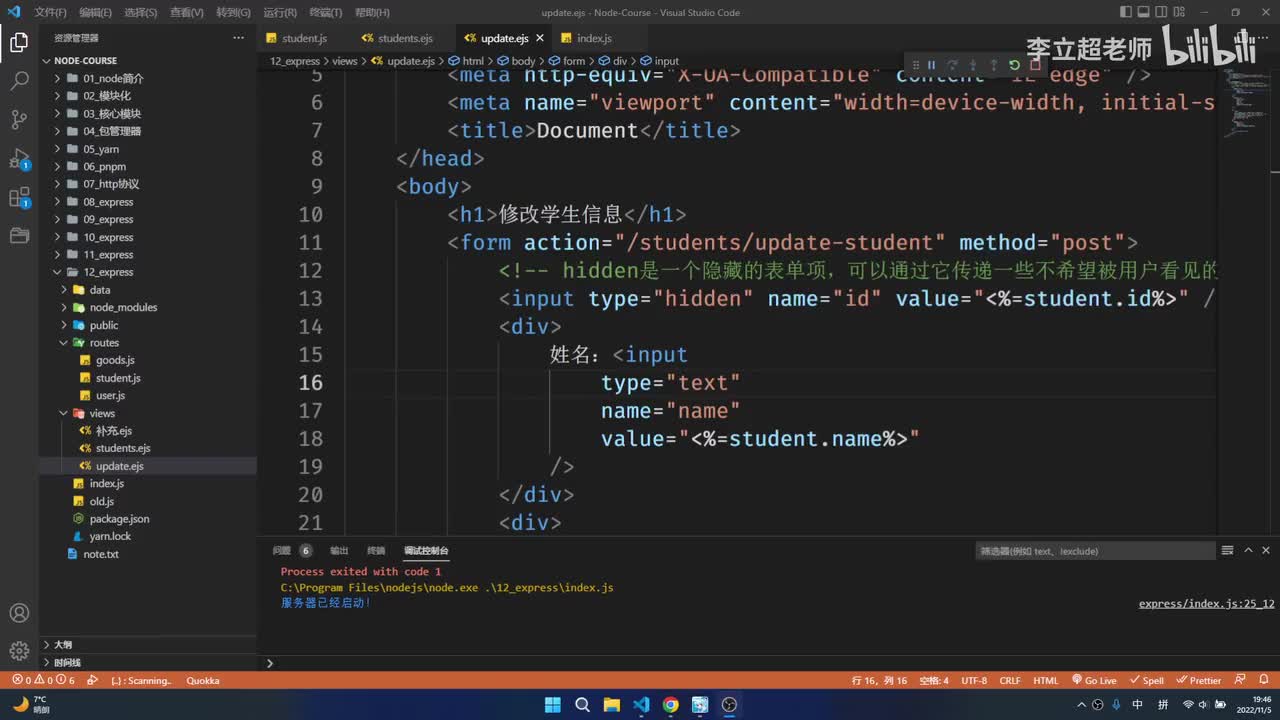Toggle word wrap in debug console panel
Viewport: 1280px width, 720px height.
click(1227, 550)
